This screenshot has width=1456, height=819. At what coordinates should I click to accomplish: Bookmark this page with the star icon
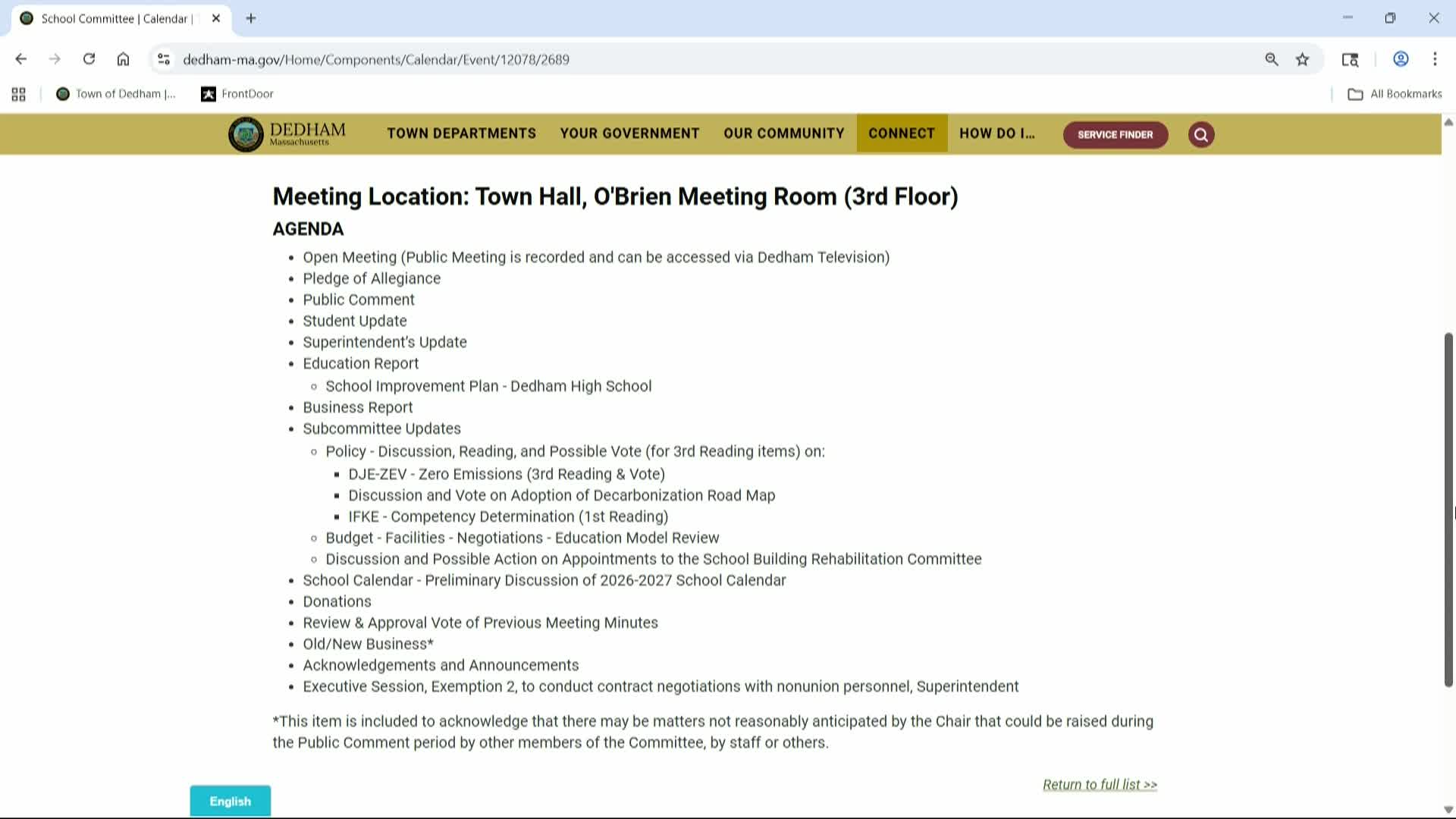[1302, 58]
